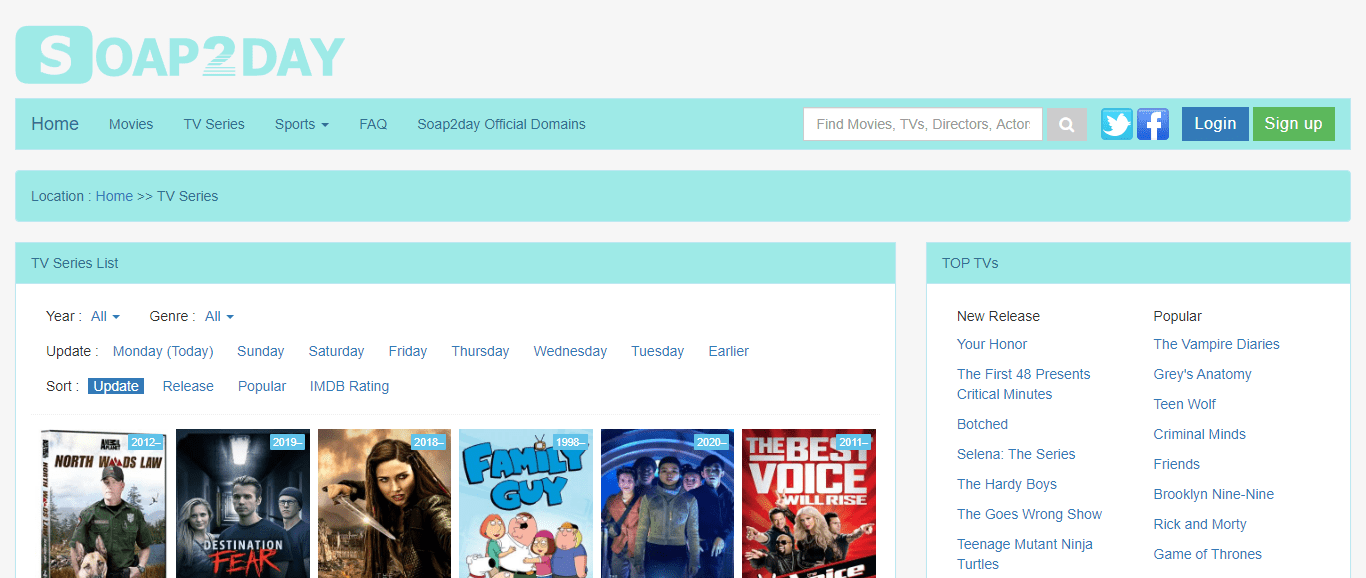Click the Soap2Day logo
The image size is (1366, 578).
click(180, 55)
